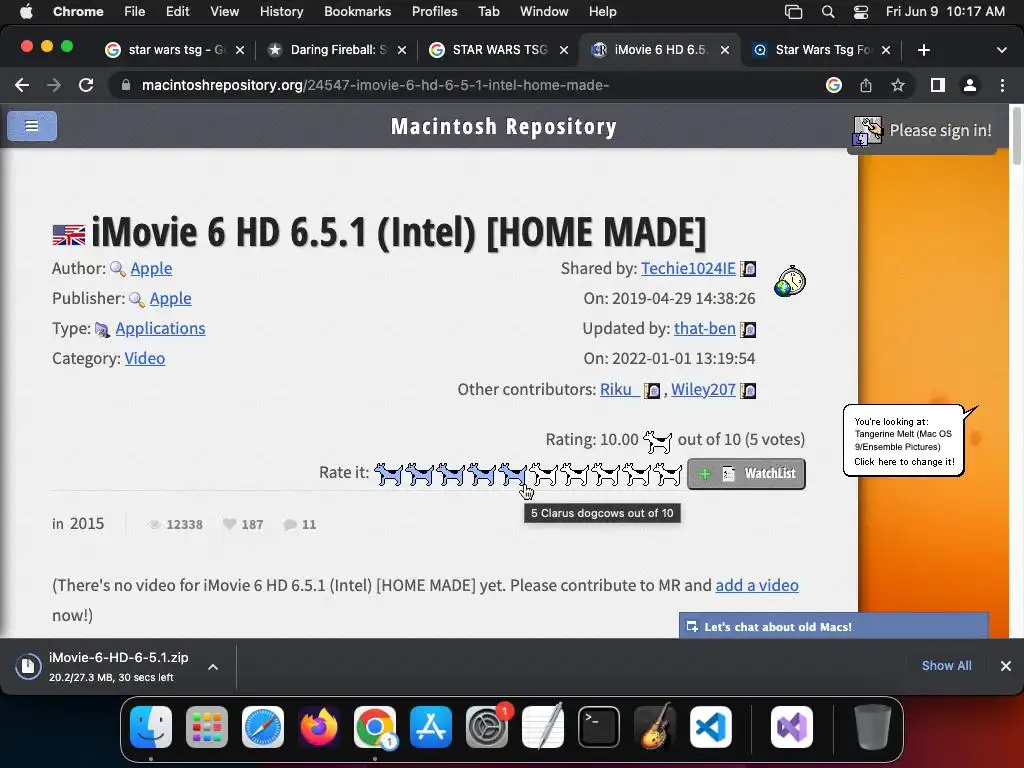The height and width of the screenshot is (768, 1024).
Task: Open the Video category link
Action: click(x=144, y=359)
